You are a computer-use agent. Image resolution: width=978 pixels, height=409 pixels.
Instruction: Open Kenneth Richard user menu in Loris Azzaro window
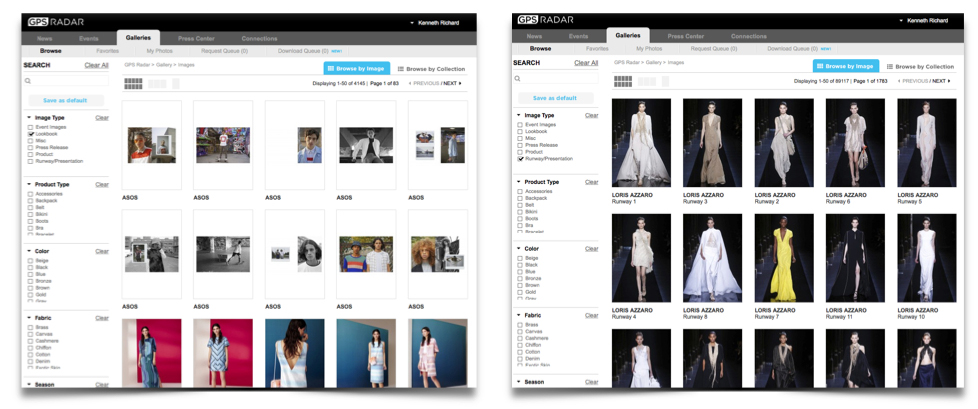(x=924, y=21)
